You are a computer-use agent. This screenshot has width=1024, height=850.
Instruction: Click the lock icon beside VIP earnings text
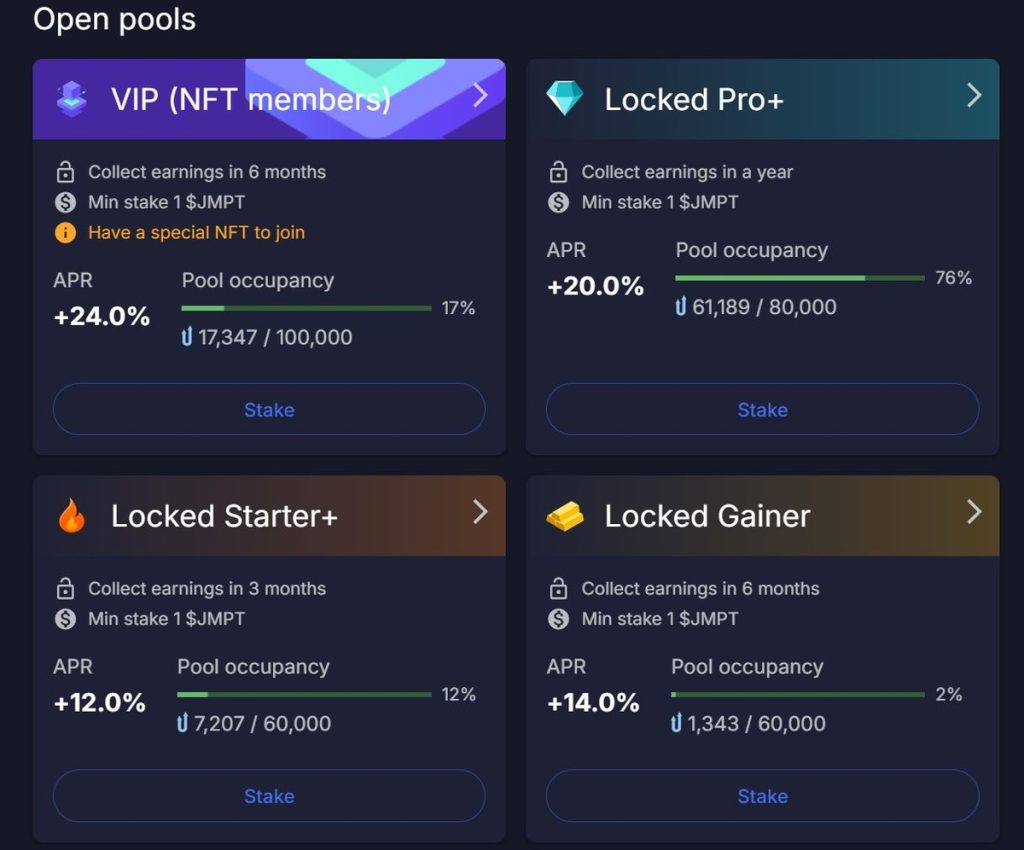click(x=64, y=172)
